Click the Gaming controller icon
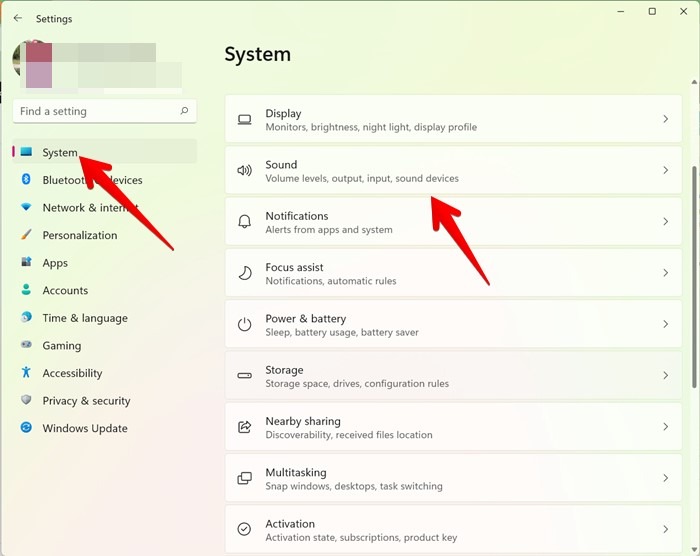 click(x=26, y=345)
